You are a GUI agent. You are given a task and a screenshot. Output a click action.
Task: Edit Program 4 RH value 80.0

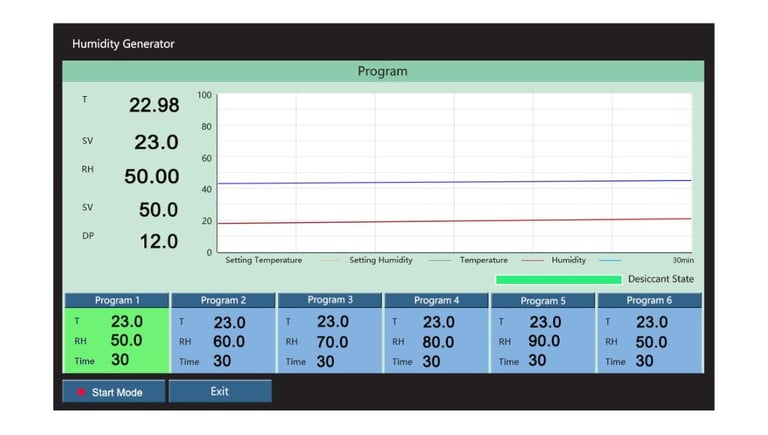[438, 341]
